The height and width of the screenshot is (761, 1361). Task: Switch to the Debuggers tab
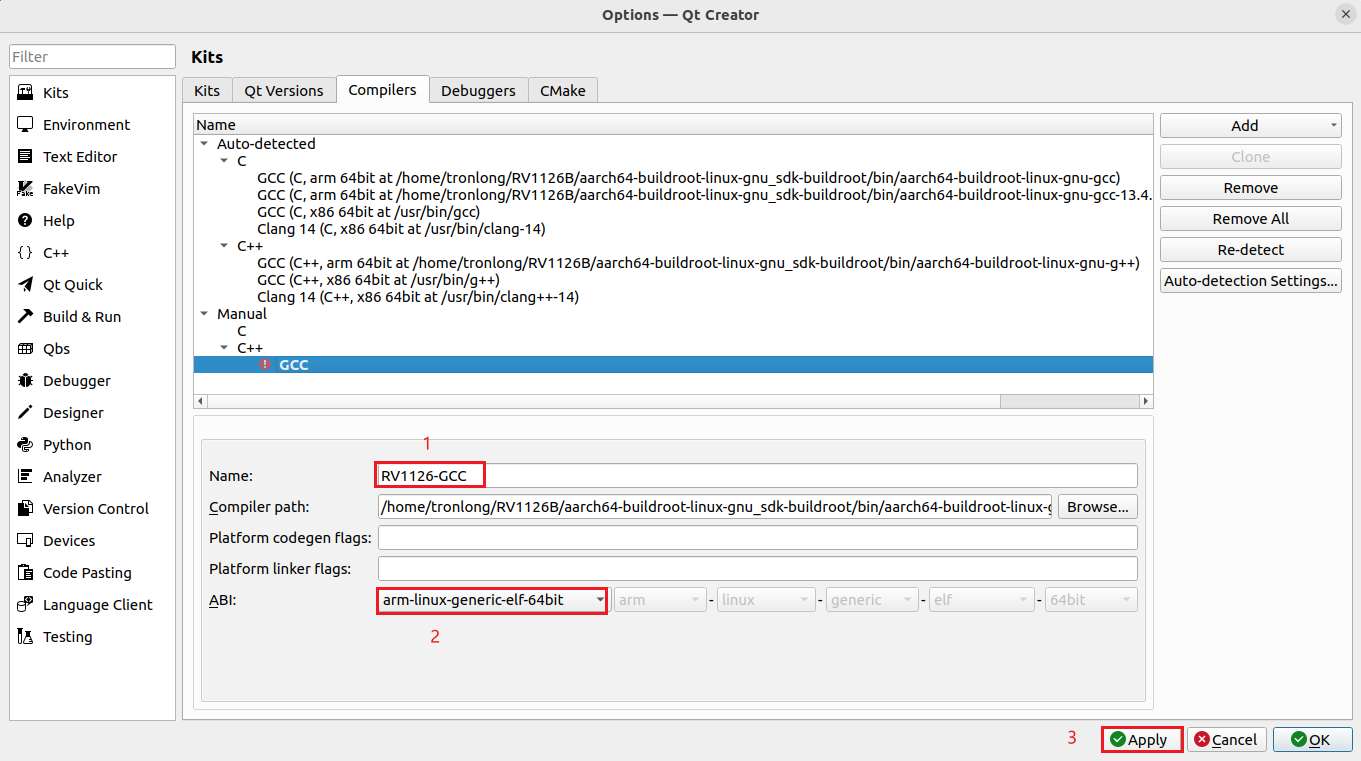[x=478, y=90]
